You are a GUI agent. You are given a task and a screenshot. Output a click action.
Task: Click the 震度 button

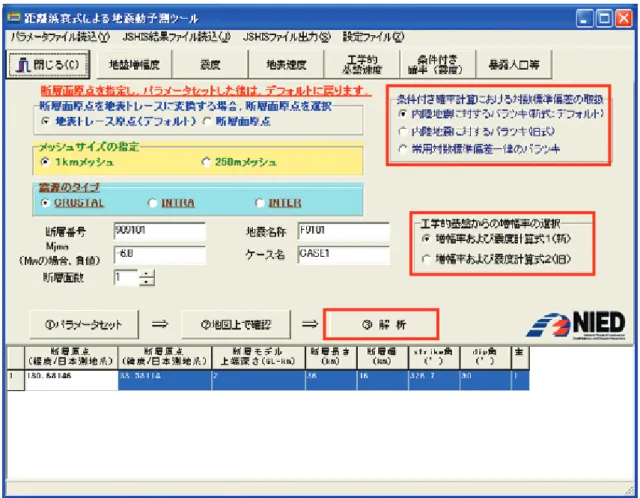(210, 64)
